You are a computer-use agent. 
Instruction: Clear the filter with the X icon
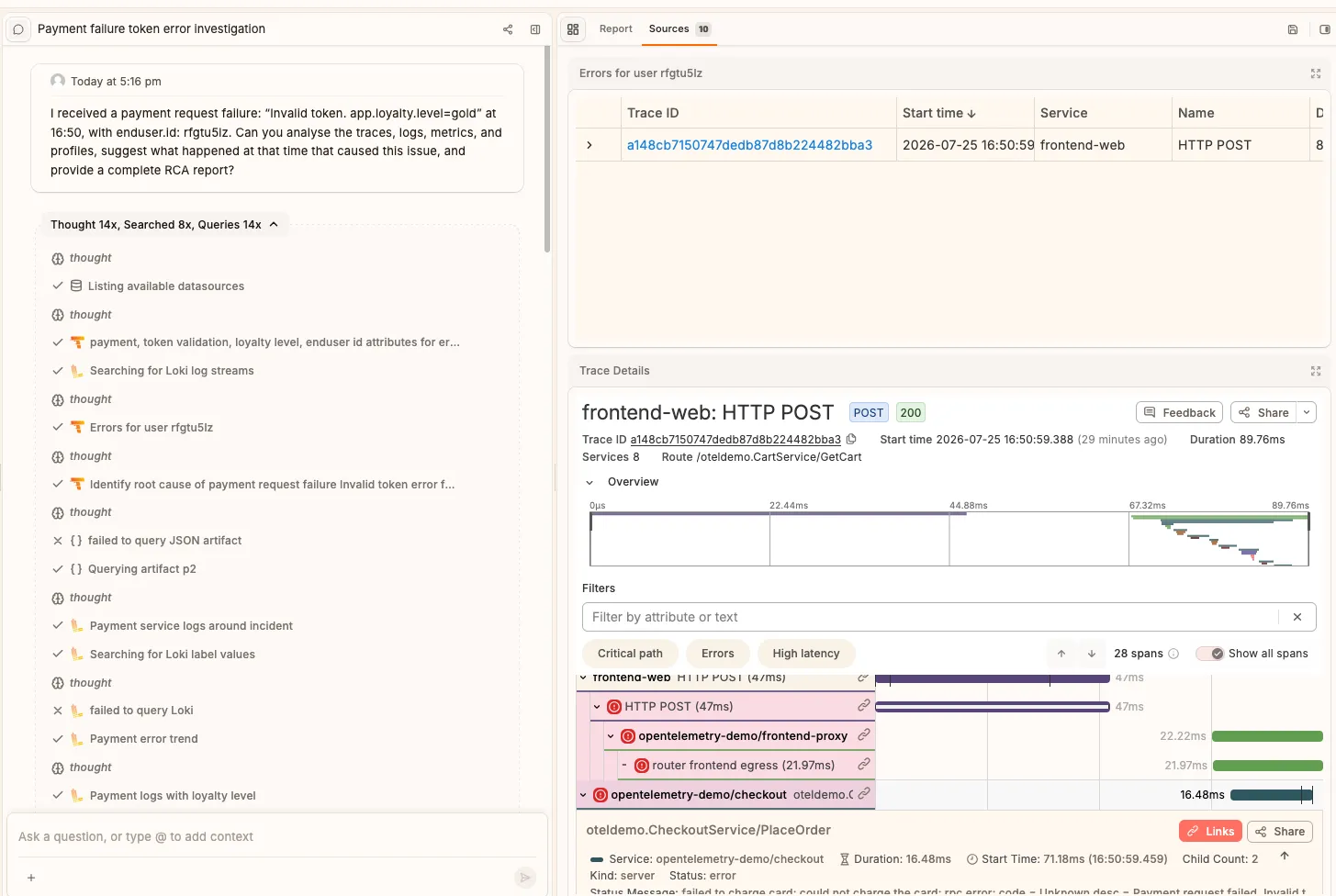(x=1297, y=617)
